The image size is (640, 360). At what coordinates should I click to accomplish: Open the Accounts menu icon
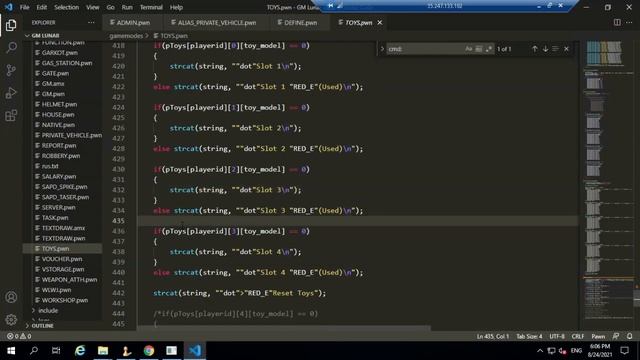tap(11, 297)
